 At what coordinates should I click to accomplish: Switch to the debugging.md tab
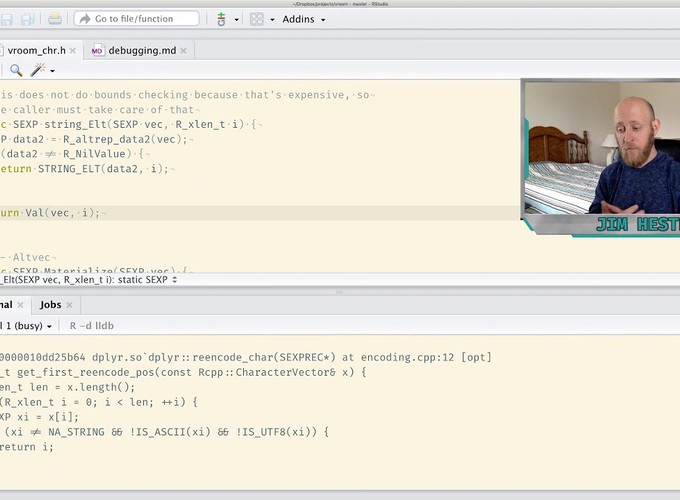[x=142, y=50]
